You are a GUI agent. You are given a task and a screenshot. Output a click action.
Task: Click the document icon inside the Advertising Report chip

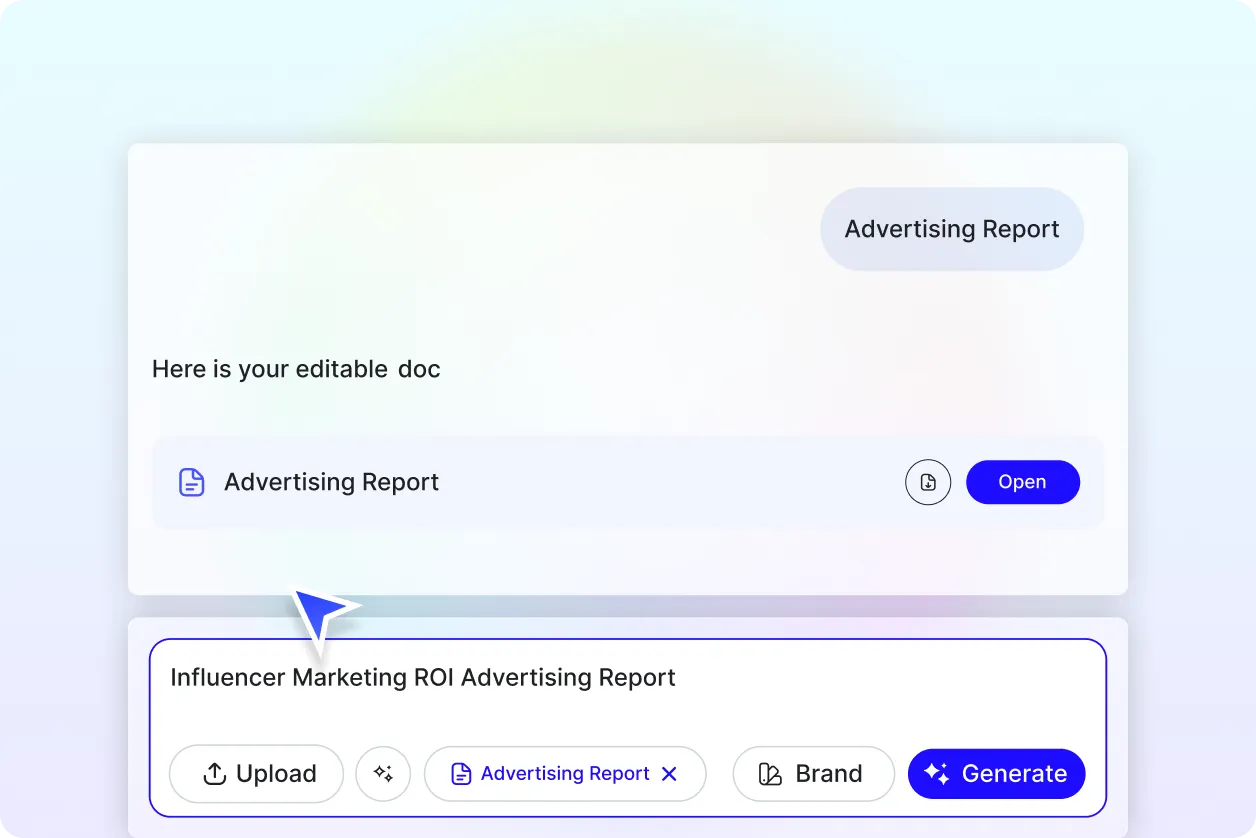[x=461, y=774]
